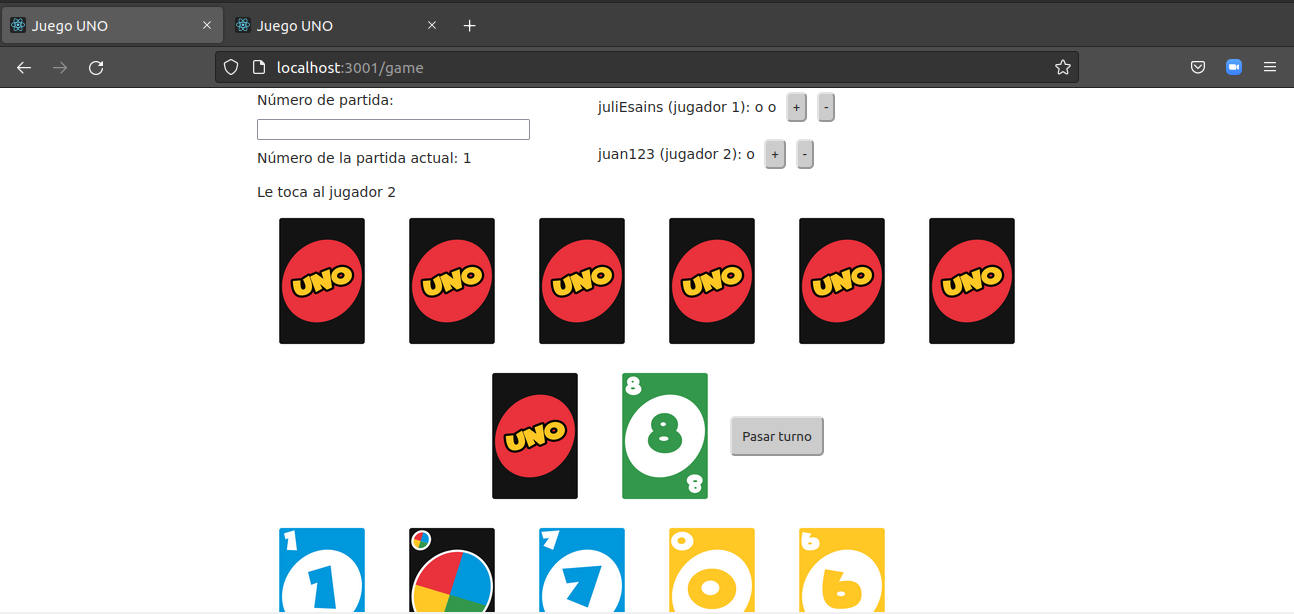Play the wild color card

pos(452,570)
